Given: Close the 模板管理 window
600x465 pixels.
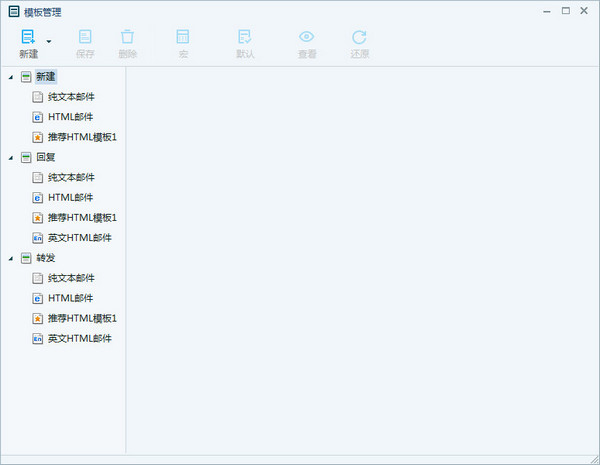Looking at the screenshot, I should click(584, 11).
